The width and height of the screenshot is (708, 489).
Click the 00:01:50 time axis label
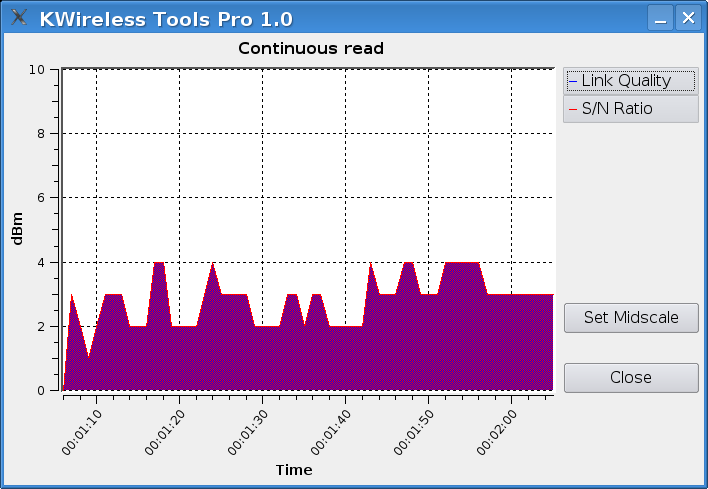pyautogui.click(x=414, y=432)
